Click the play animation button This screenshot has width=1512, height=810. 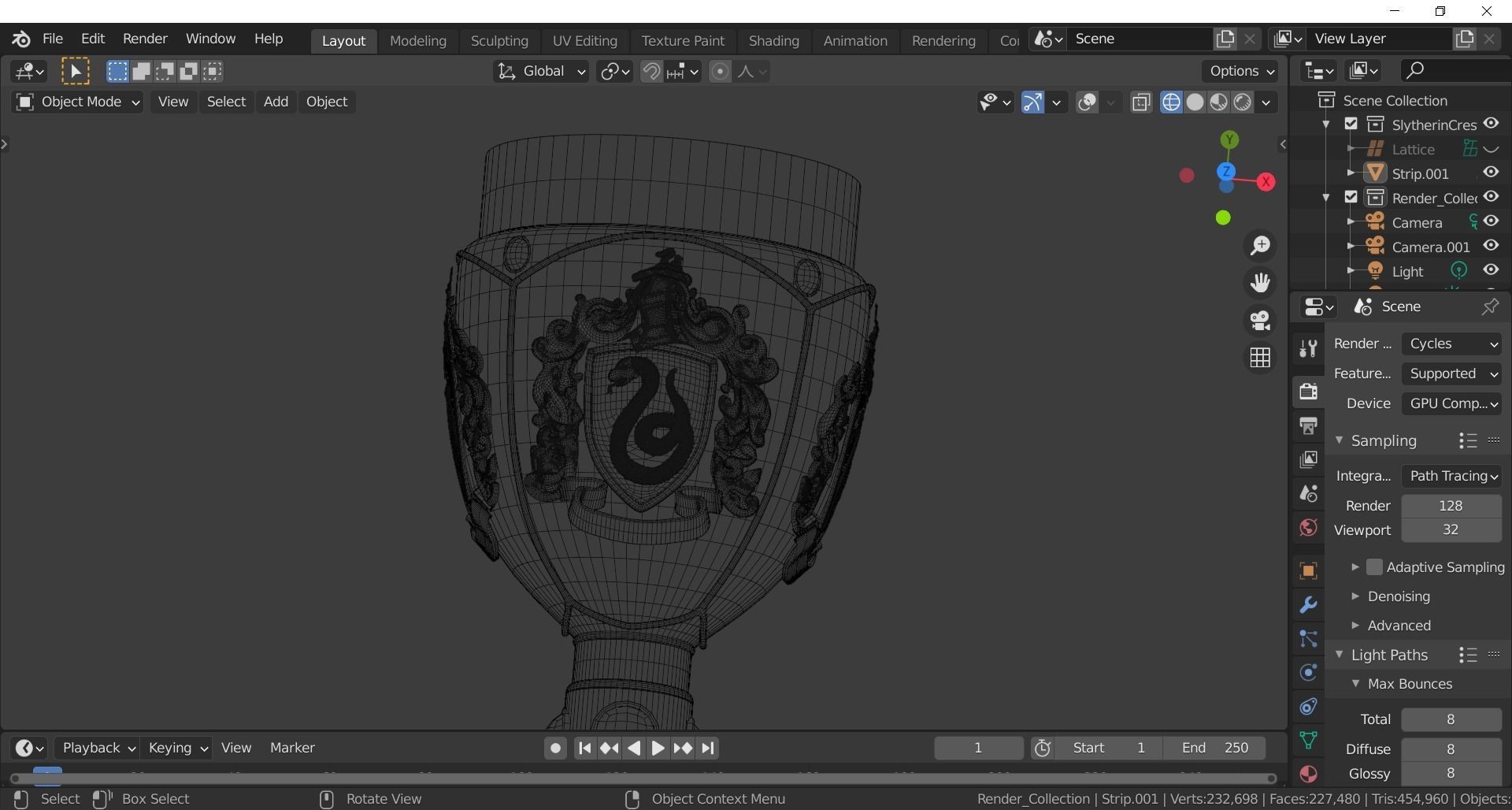point(658,749)
